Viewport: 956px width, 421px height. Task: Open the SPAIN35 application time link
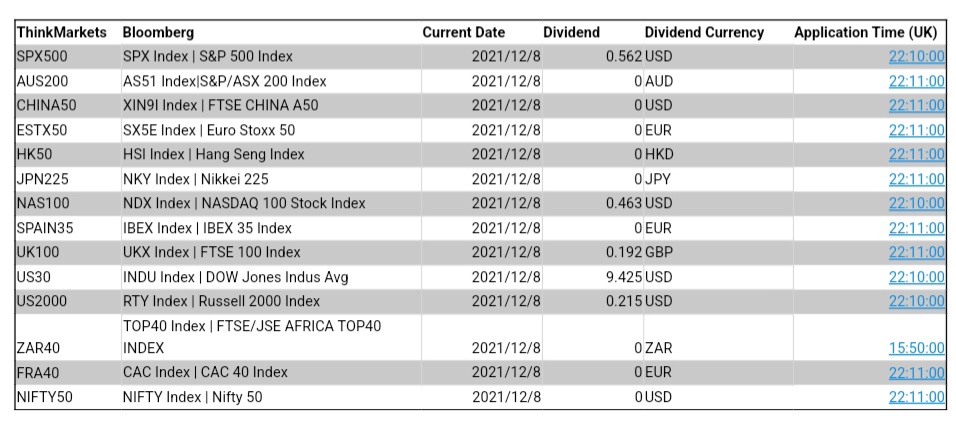pos(916,228)
